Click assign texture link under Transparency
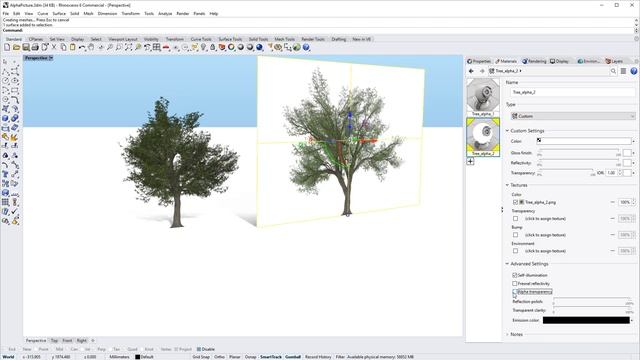Viewport: 640px width, 360px height. coord(545,219)
